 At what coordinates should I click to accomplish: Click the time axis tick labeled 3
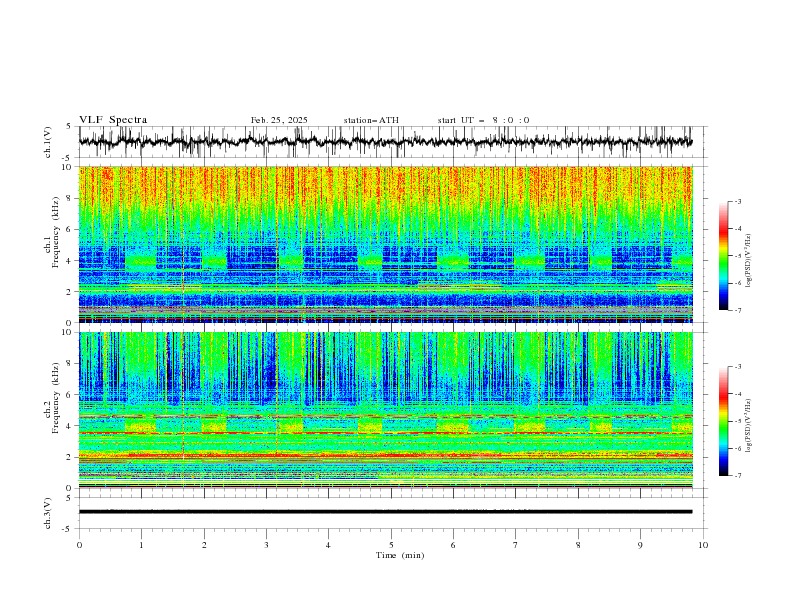pos(266,545)
